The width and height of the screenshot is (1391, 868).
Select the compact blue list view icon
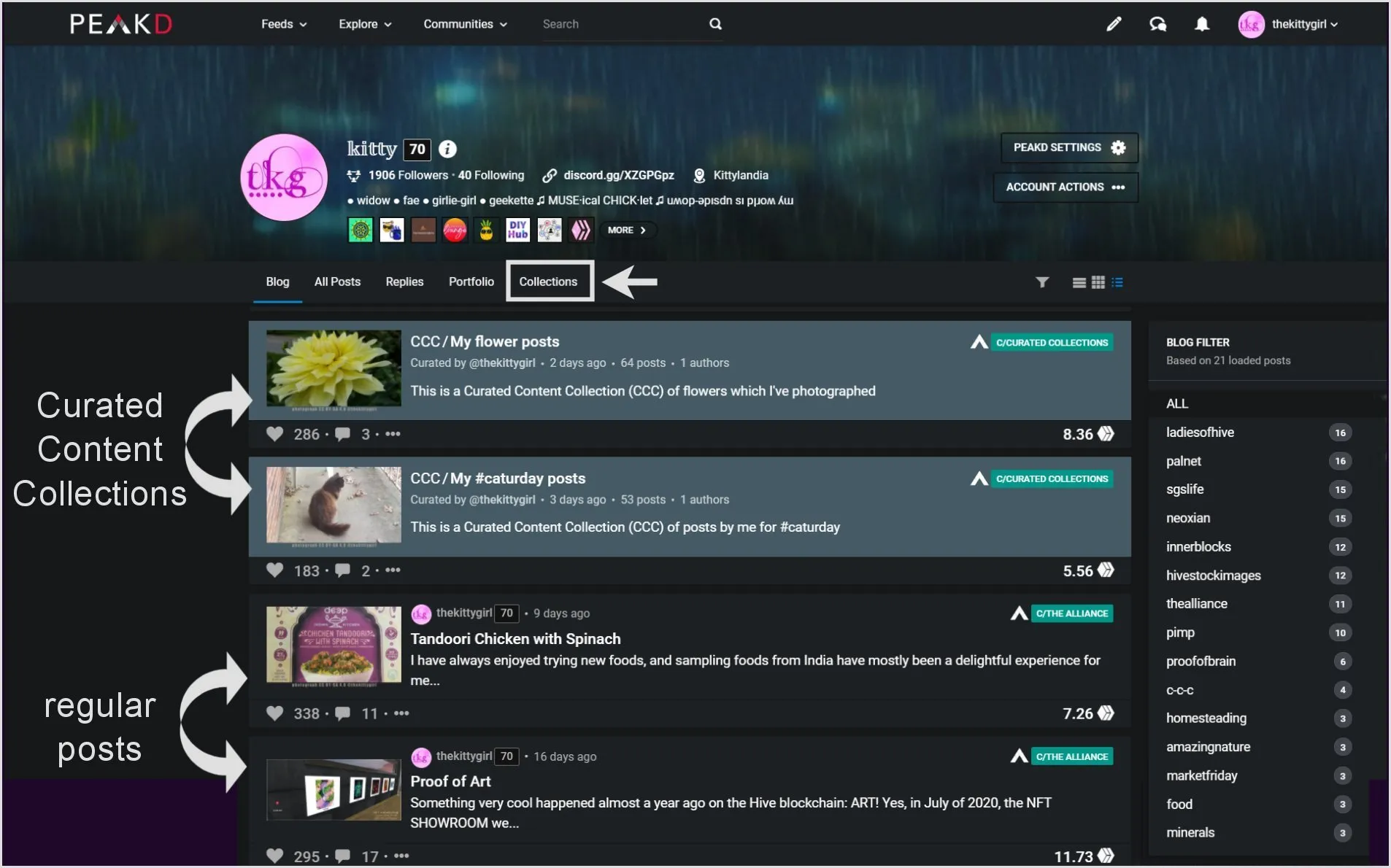(1117, 282)
